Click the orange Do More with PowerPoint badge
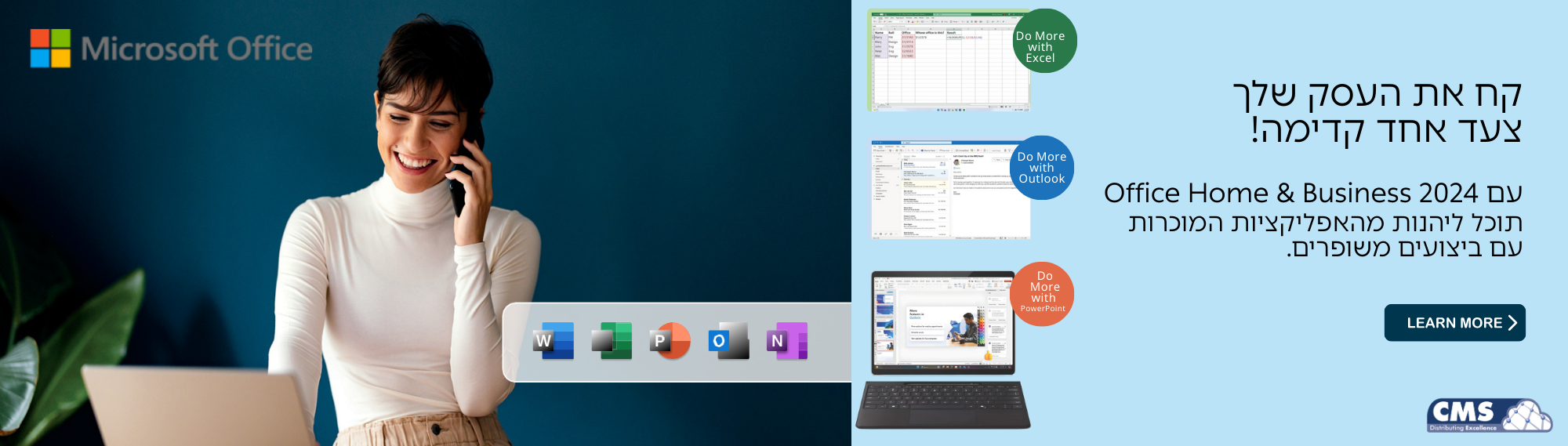Image resolution: width=1568 pixels, height=446 pixels. click(1044, 293)
